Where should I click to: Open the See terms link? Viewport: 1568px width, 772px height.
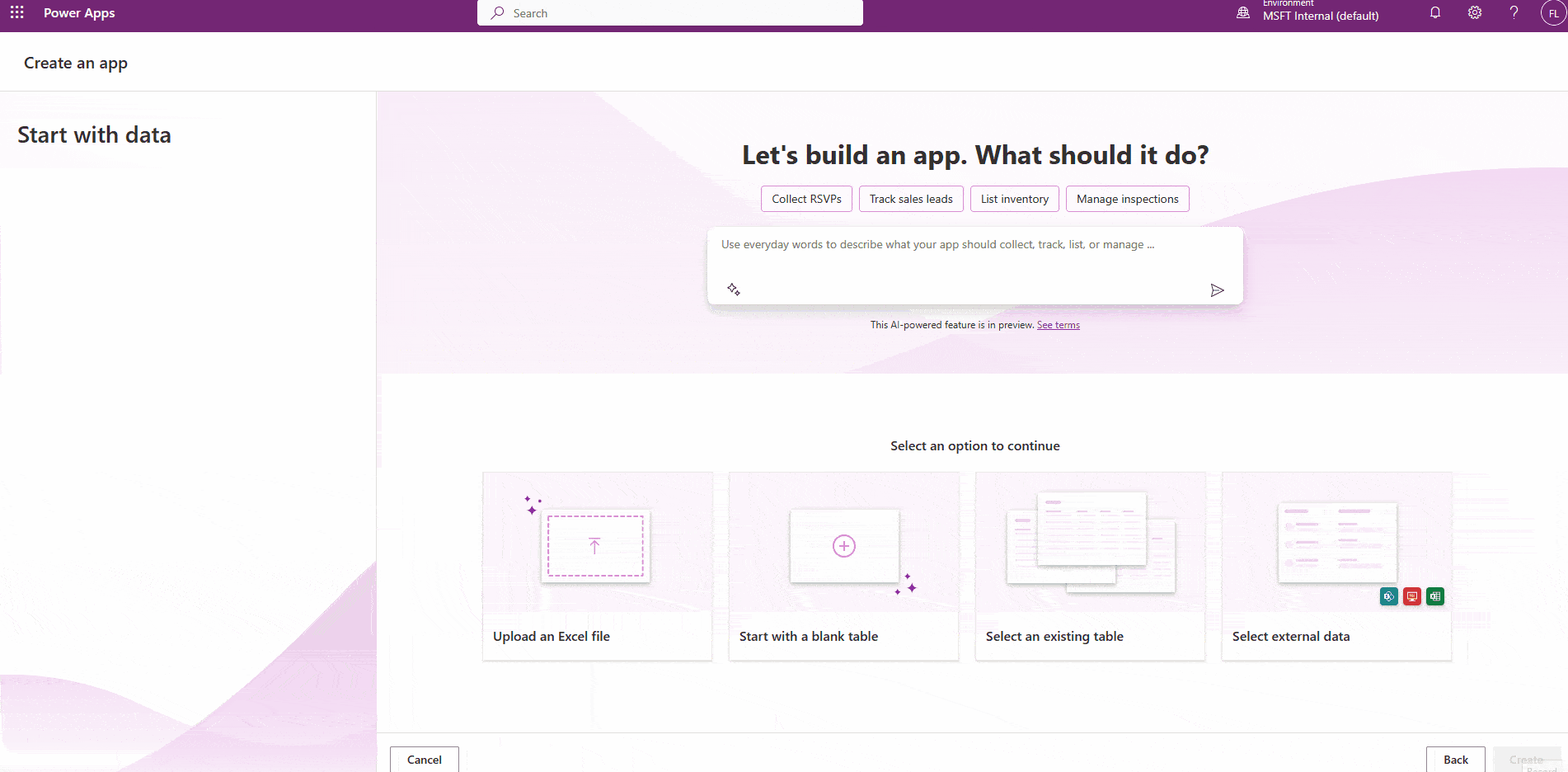point(1058,324)
